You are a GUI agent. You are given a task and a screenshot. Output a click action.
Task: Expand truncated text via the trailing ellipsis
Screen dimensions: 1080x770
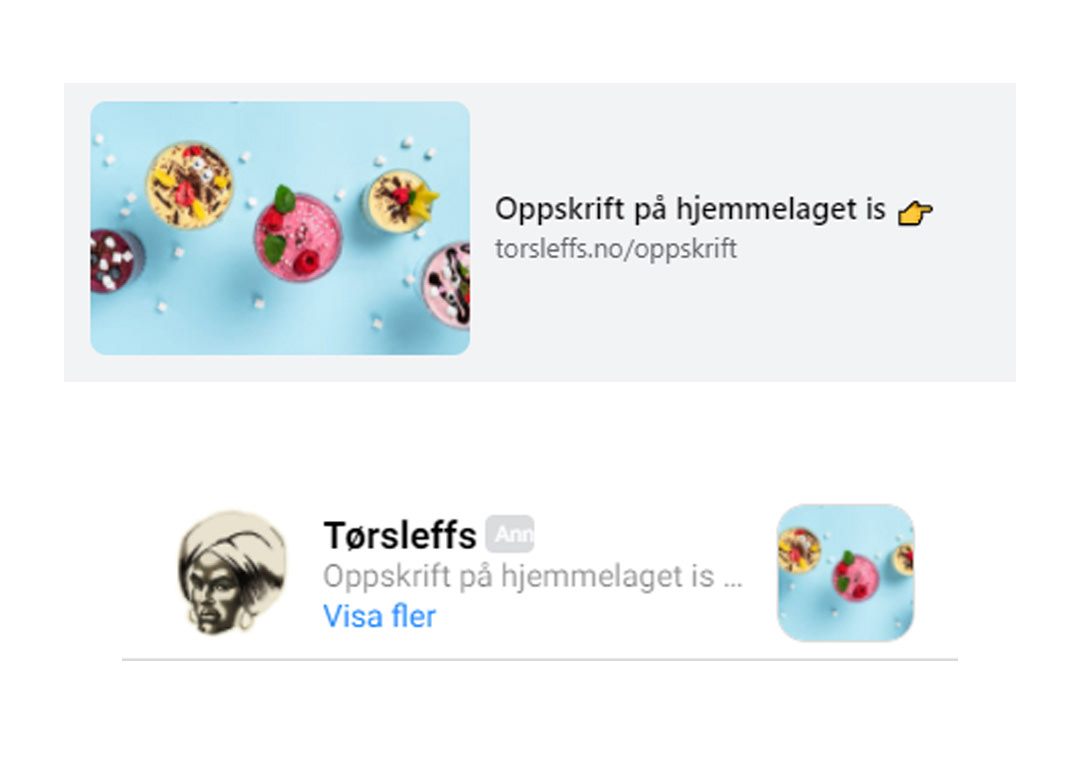[x=733, y=577]
